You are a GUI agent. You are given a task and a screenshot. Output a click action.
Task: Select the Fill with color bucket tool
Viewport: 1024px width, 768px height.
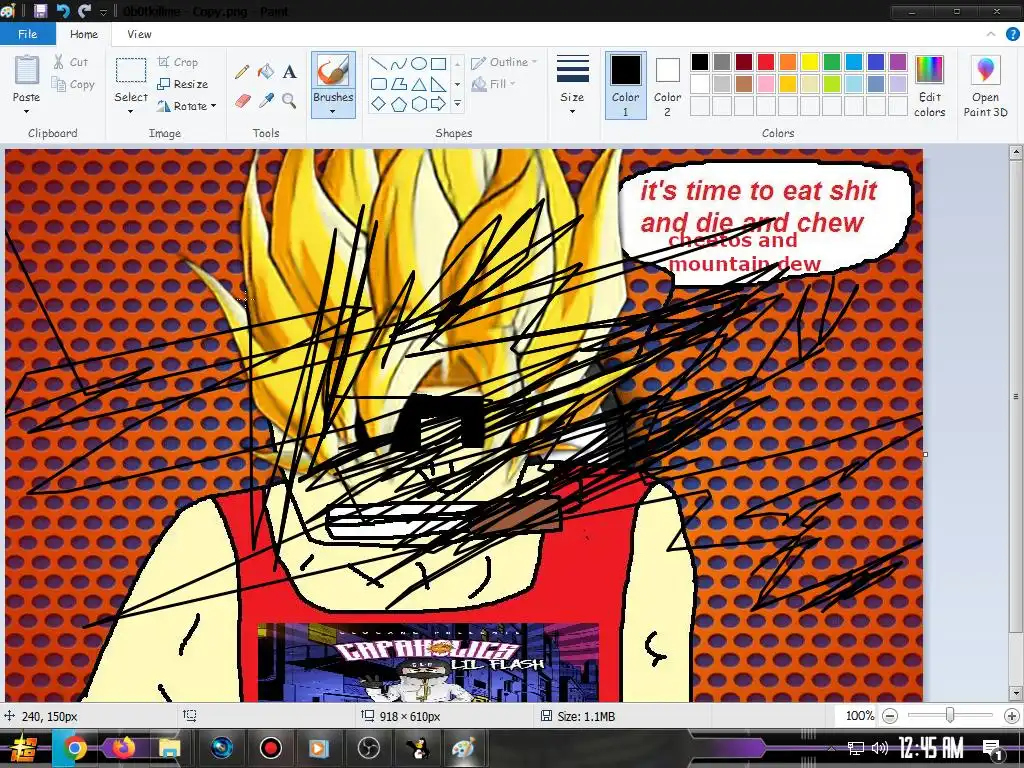tap(266, 71)
